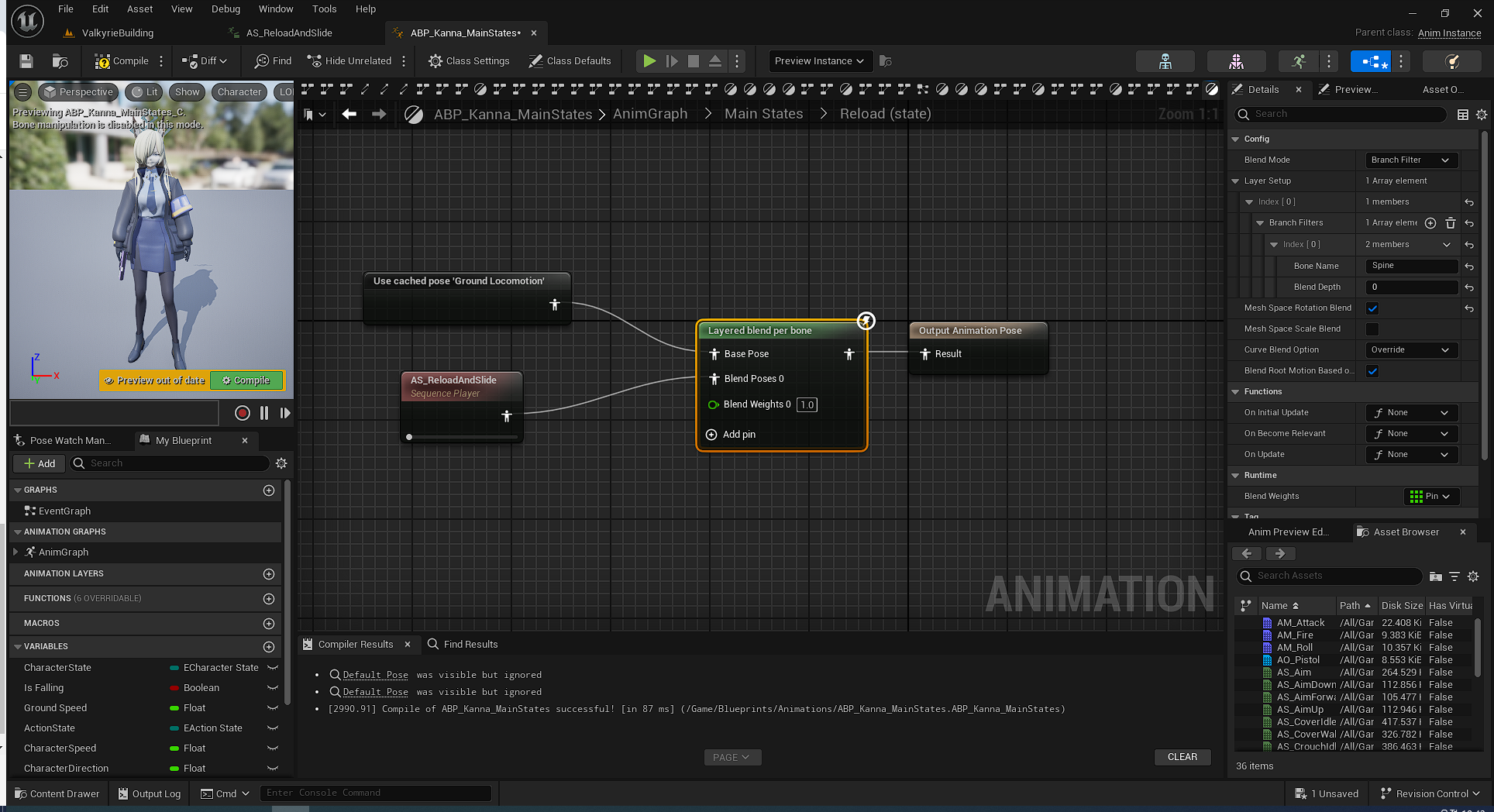
Task: Toggle visibility eye for Ground Speed variable
Action: pos(273,708)
